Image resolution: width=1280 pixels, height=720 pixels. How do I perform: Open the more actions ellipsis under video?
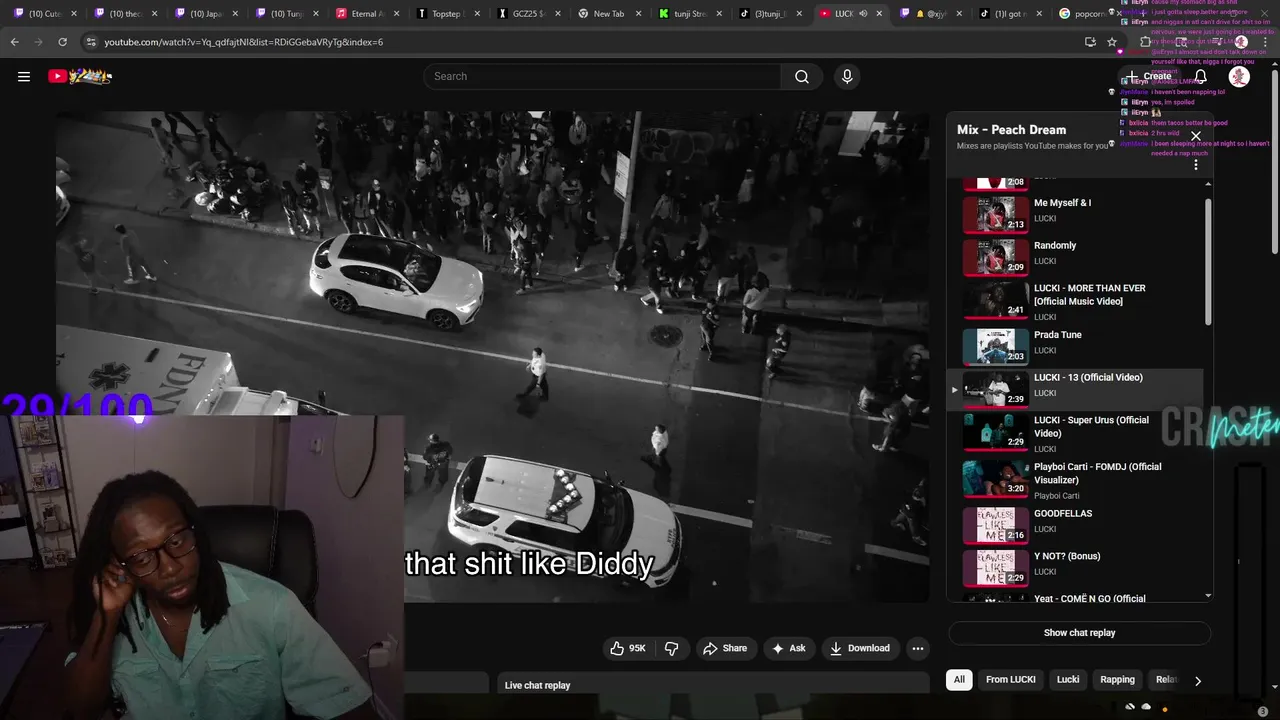click(x=917, y=648)
